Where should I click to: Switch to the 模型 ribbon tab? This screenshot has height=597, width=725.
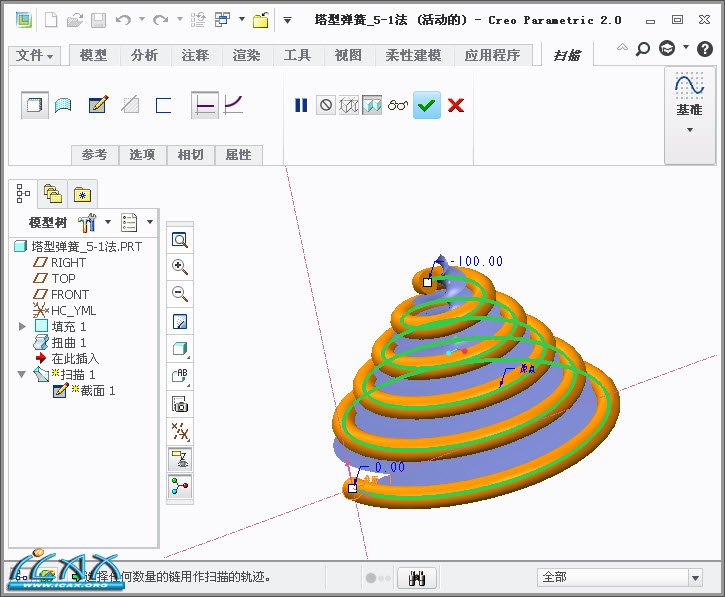tap(93, 55)
